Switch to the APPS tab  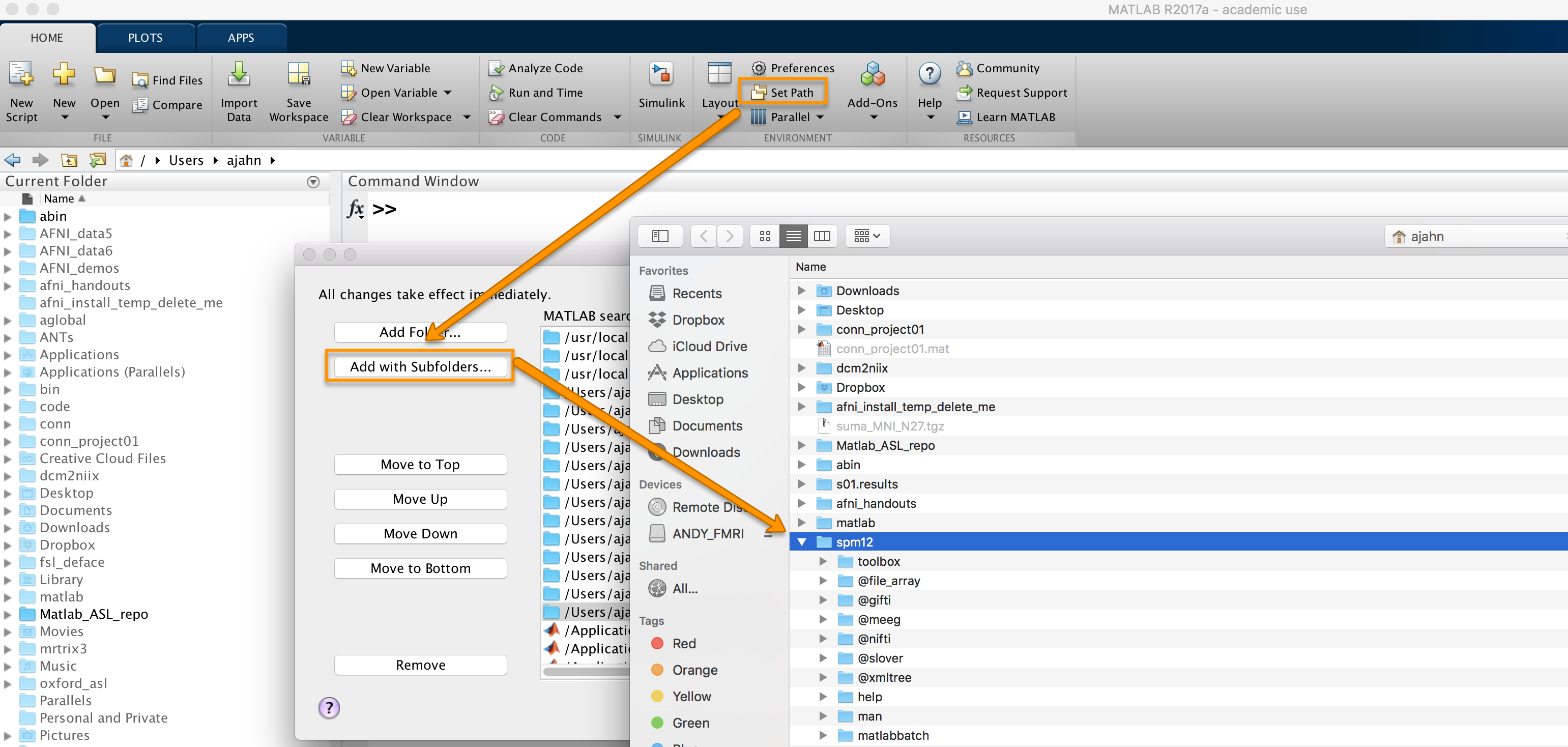[x=241, y=38]
